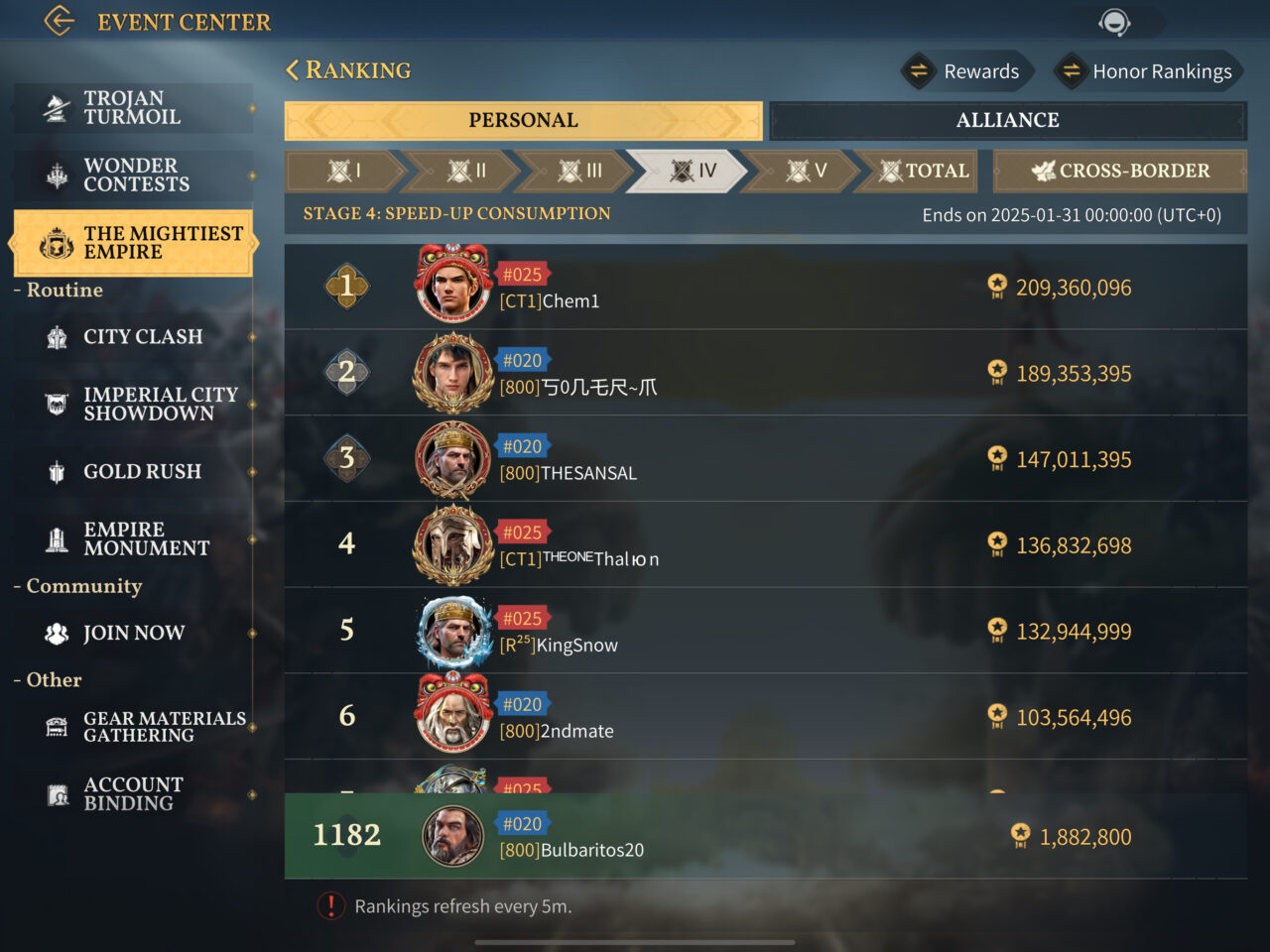The image size is (1270, 952).
Task: View Chem1's avatar profile
Action: 453,285
